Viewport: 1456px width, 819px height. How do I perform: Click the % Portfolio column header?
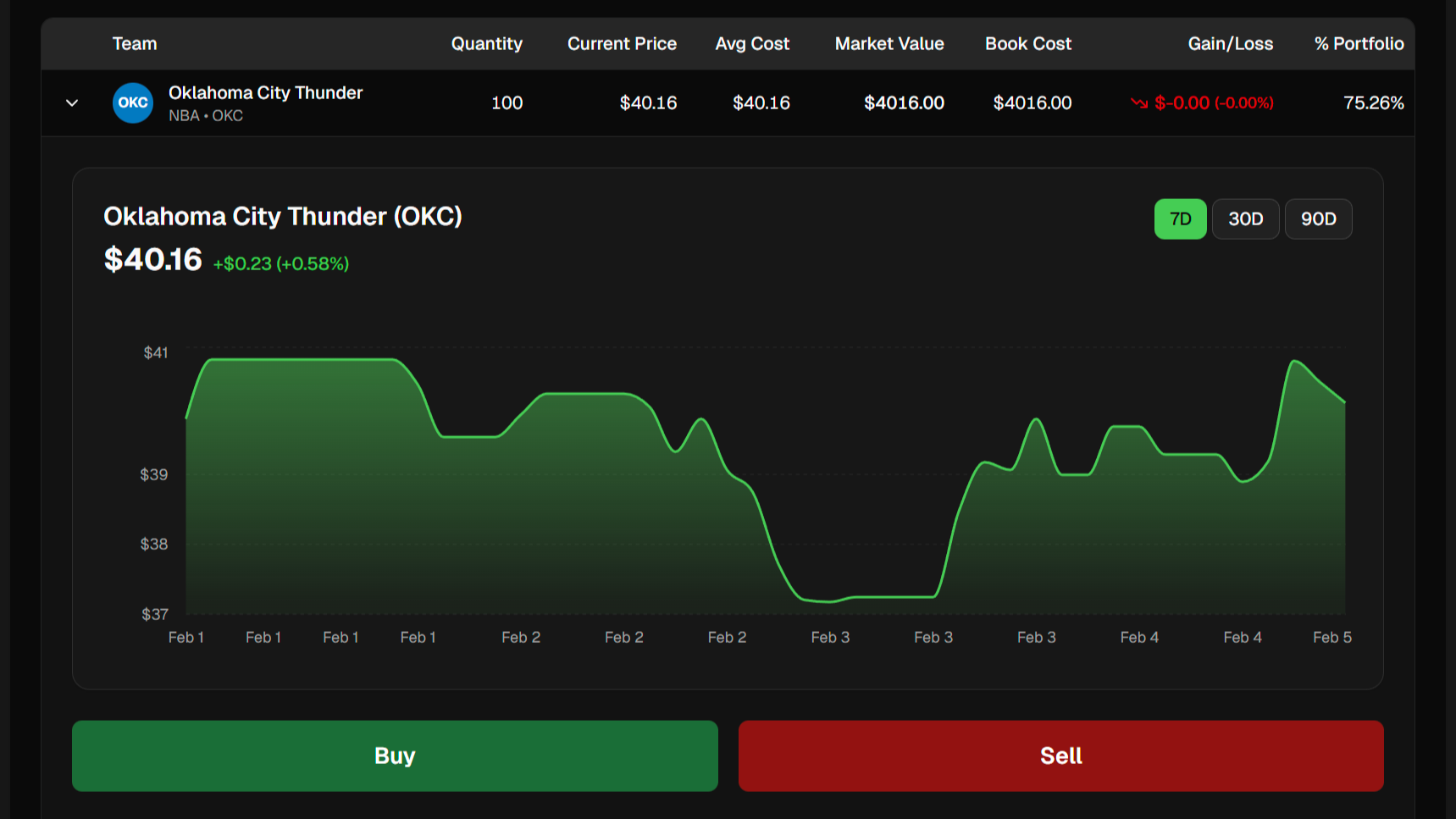[1359, 44]
